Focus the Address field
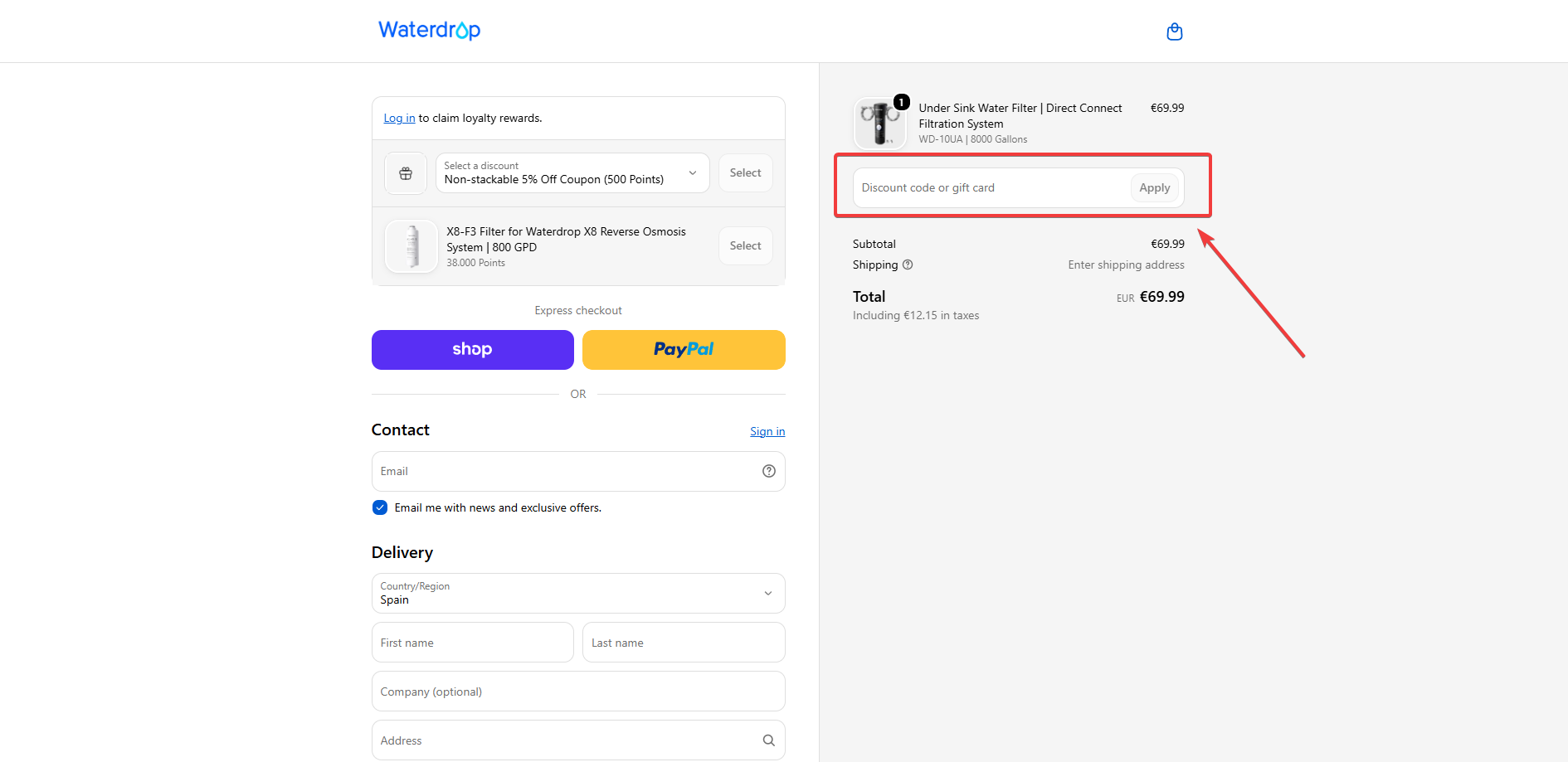The height and width of the screenshot is (762, 1568). [578, 740]
